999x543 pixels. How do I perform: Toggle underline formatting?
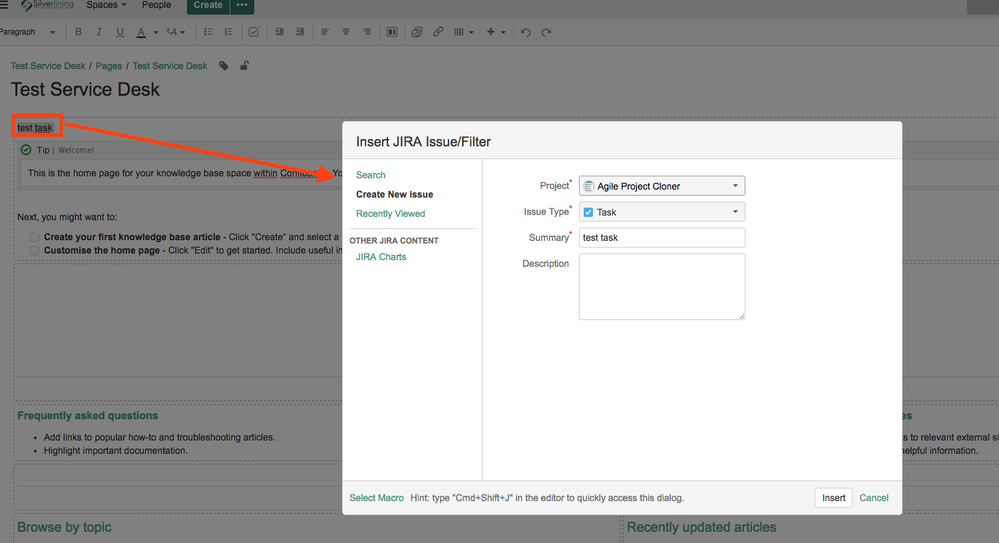coord(120,32)
